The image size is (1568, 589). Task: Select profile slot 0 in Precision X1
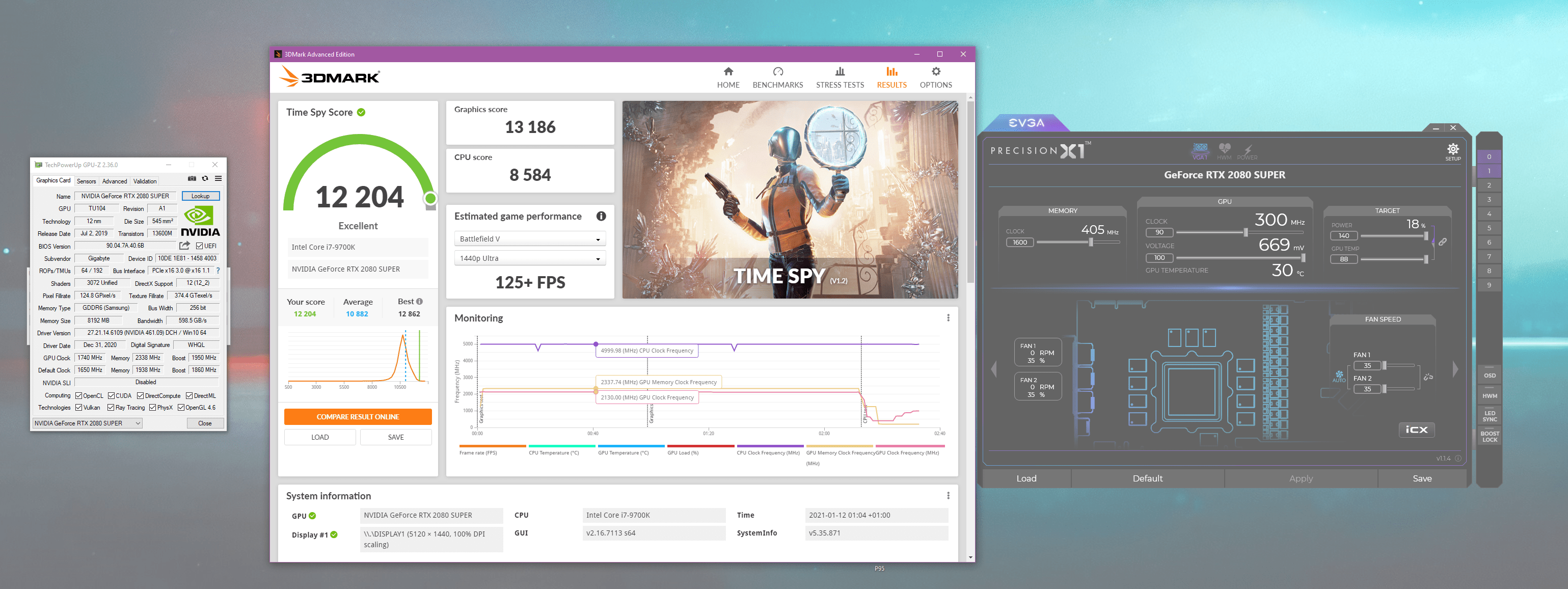[x=1489, y=156]
